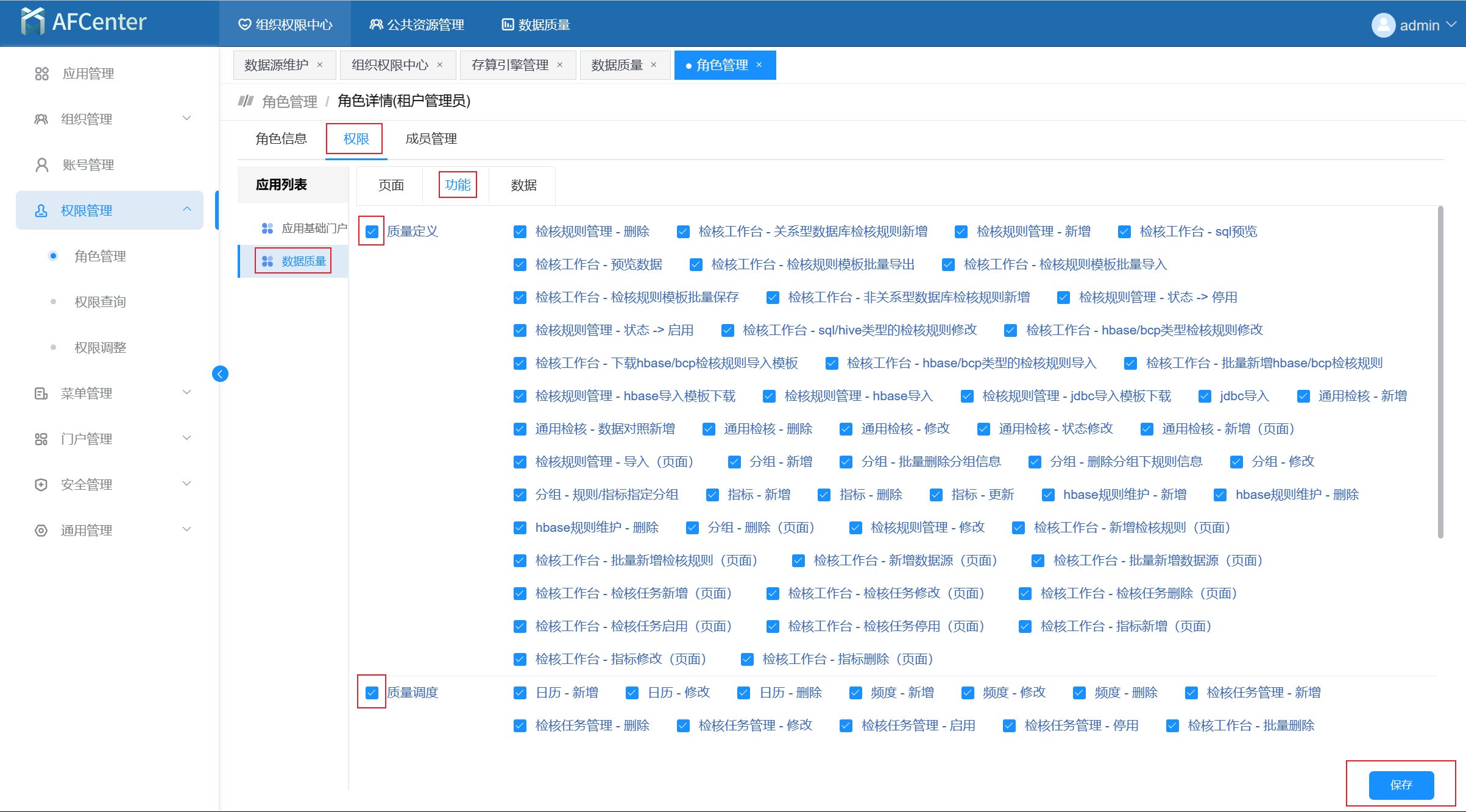Uncheck 检核规则管理 - 删除 permission
1466x812 pixels.
(x=520, y=231)
